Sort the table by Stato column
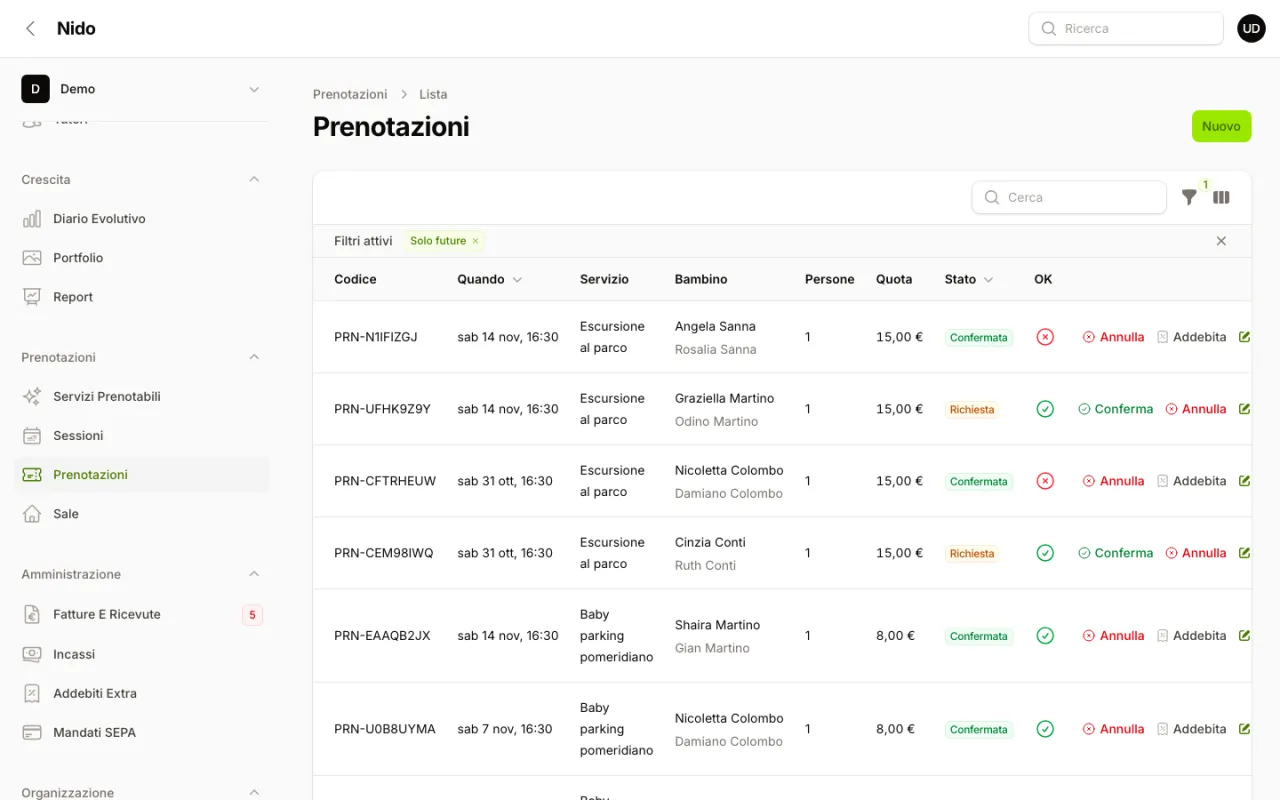 pos(969,279)
